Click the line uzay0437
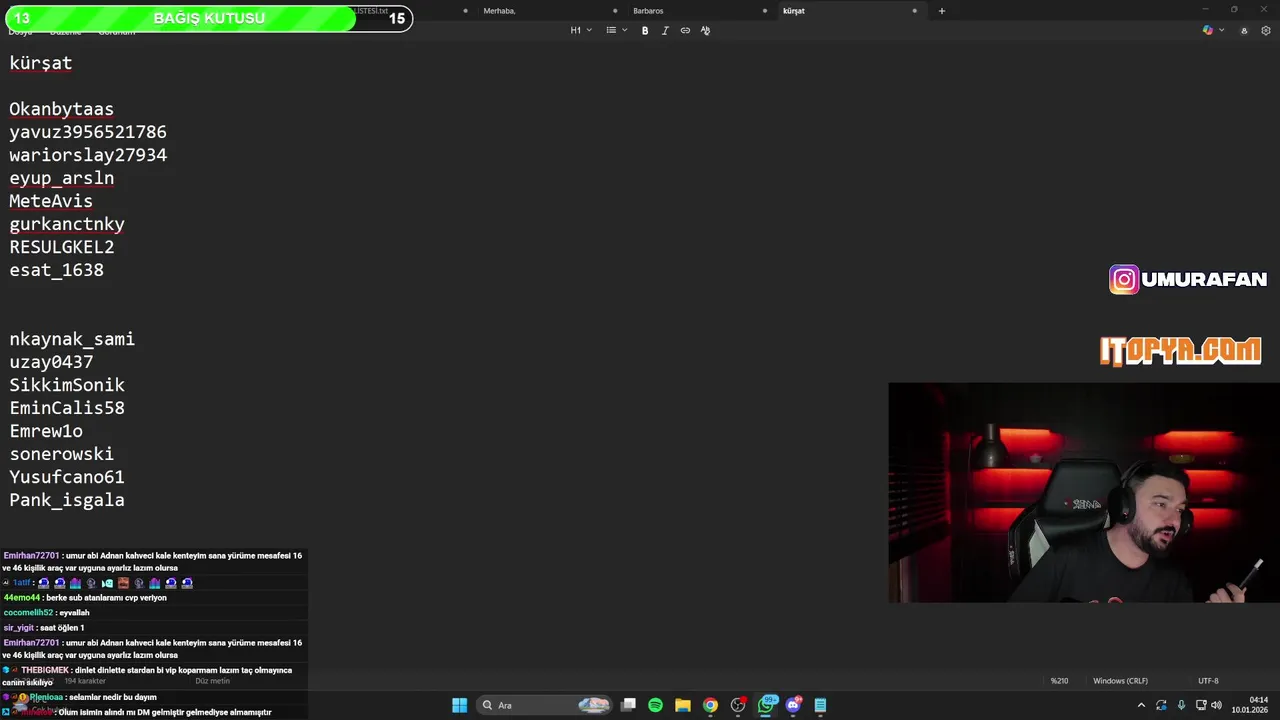This screenshot has width=1280, height=720. (x=51, y=362)
